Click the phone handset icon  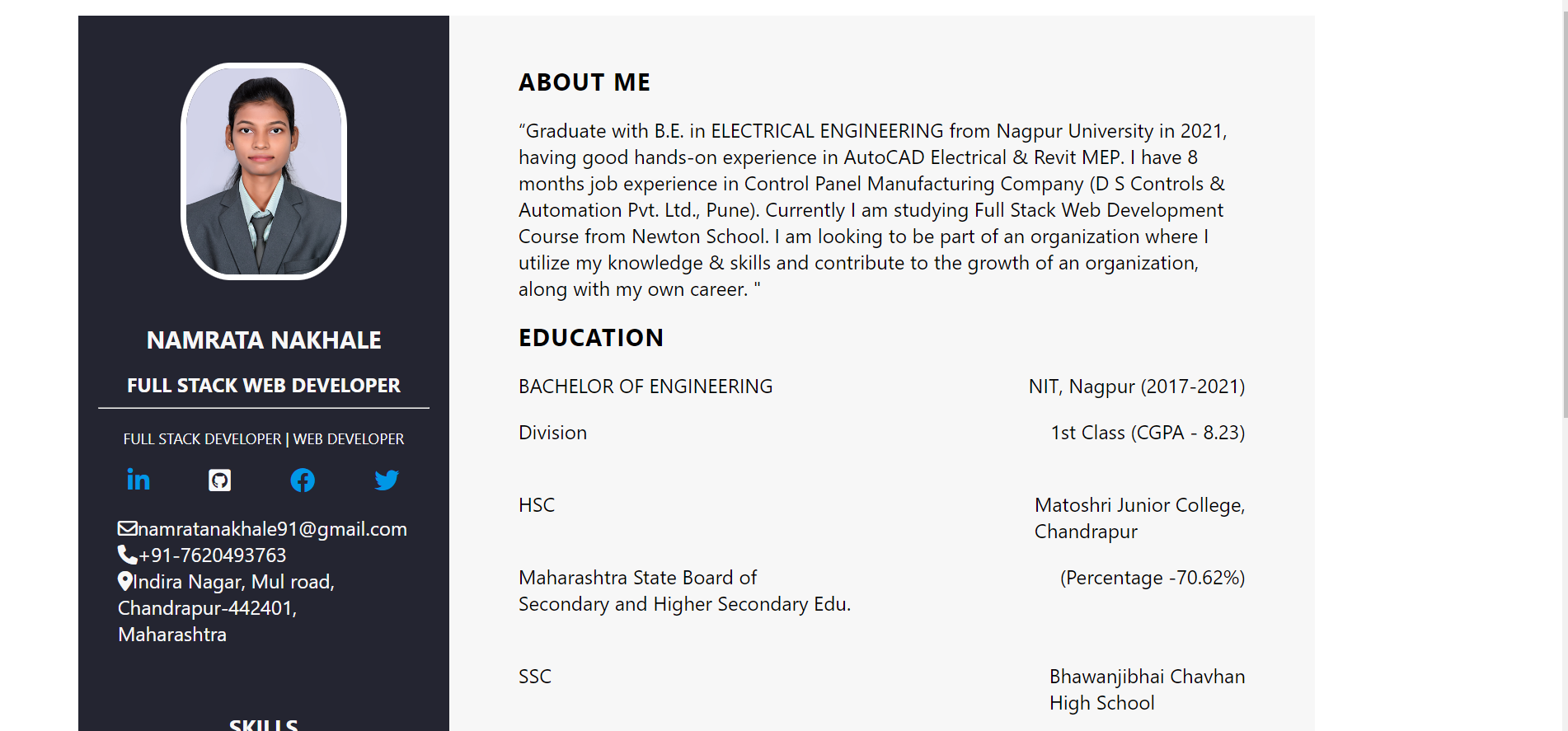127,555
